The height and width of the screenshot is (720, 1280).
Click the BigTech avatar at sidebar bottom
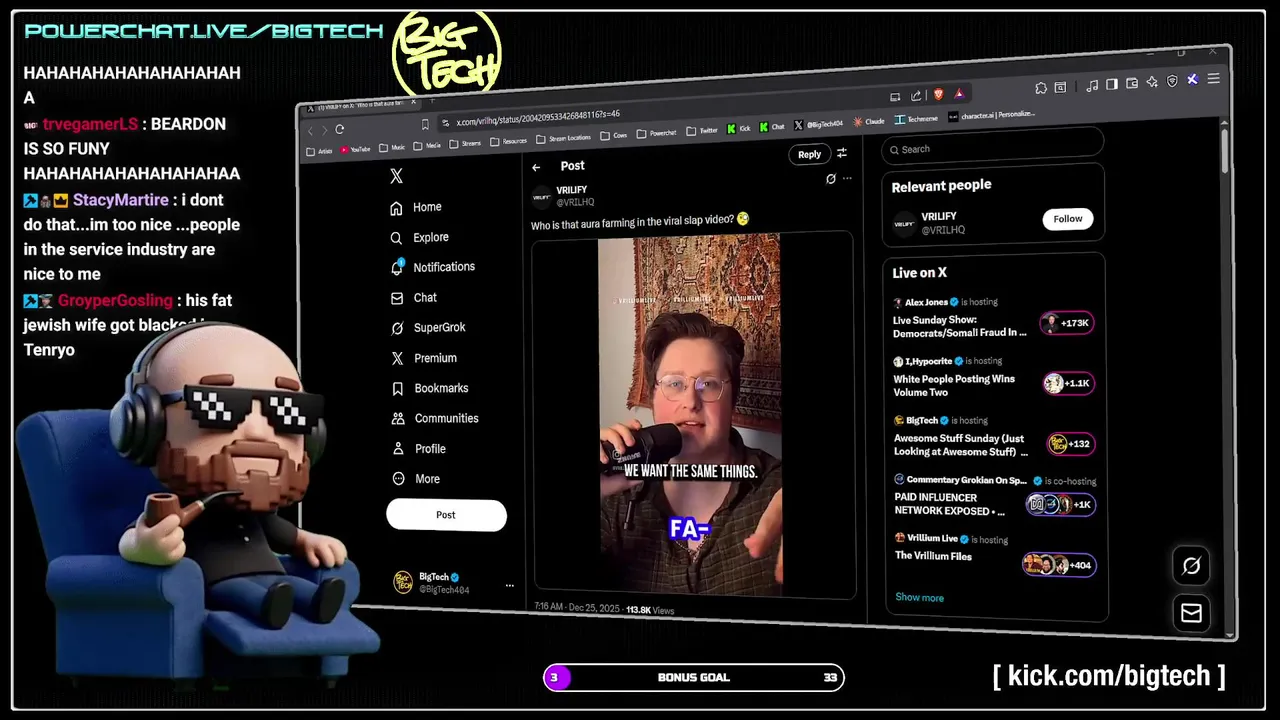tap(403, 583)
